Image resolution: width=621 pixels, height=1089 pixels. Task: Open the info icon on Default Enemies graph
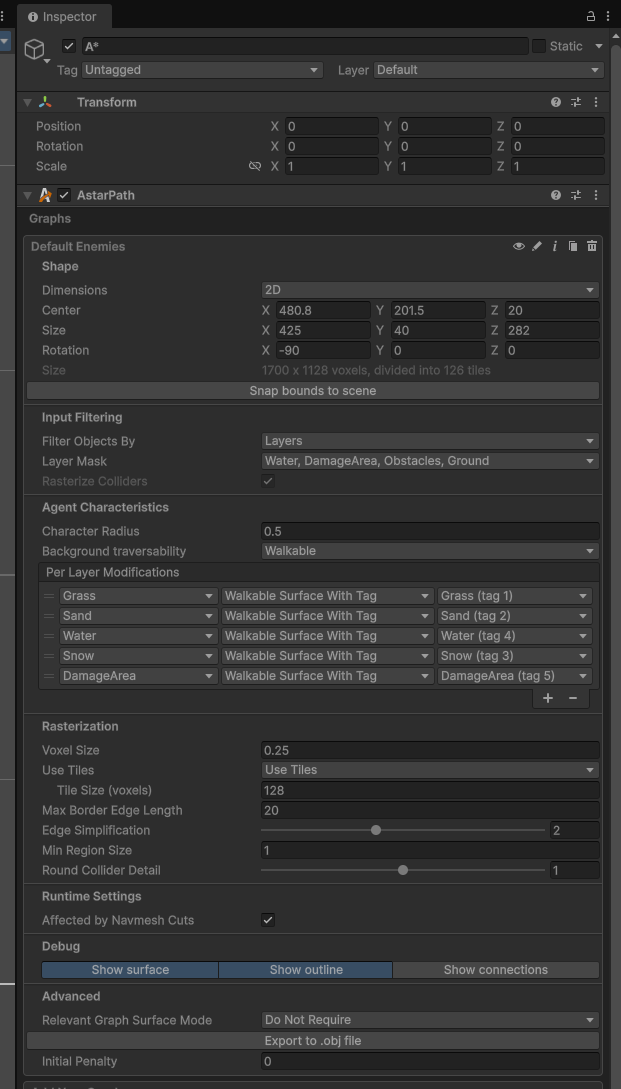tap(555, 246)
